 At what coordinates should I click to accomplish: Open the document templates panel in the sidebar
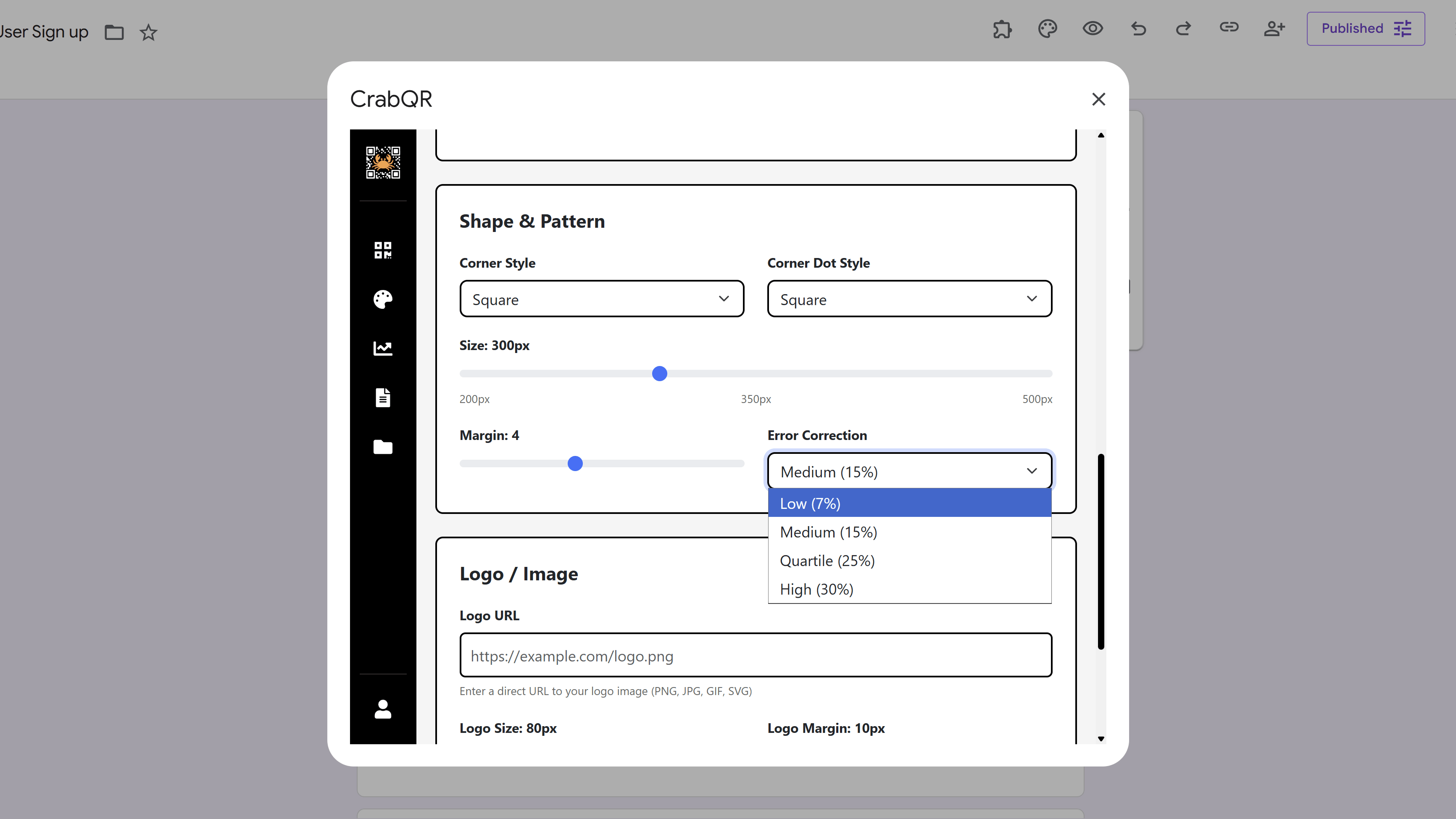pos(383,398)
